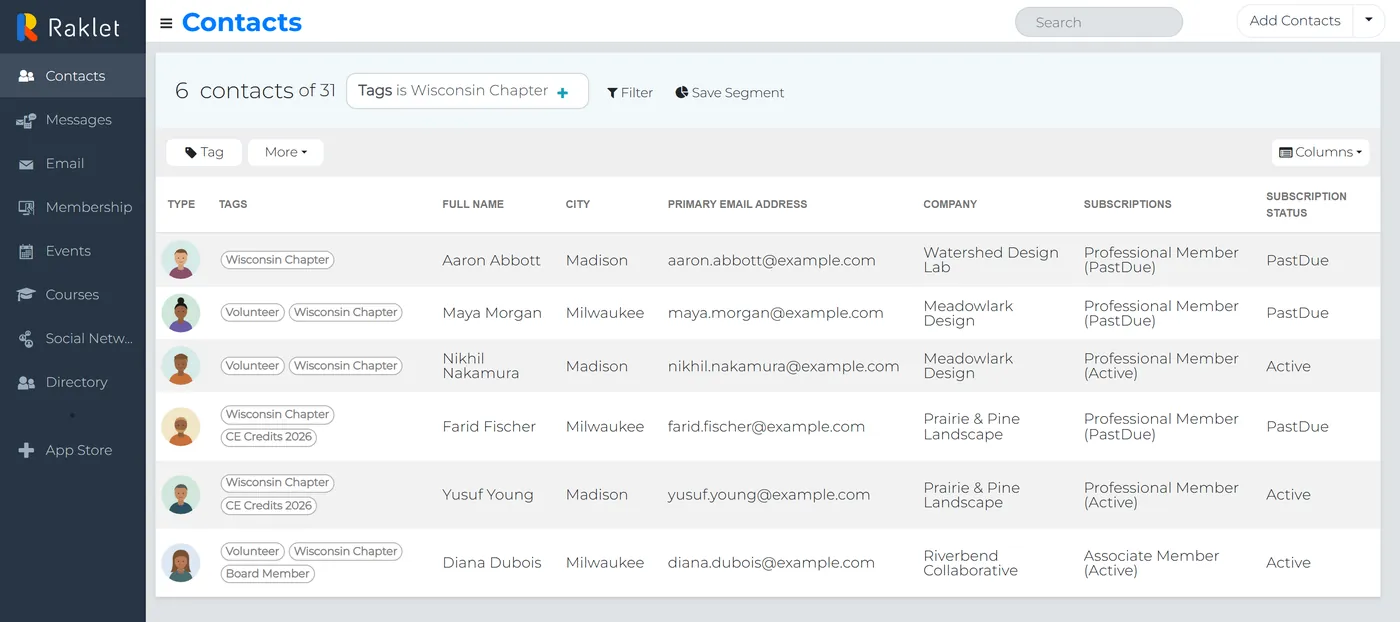Click the Primary Email Address column header
The image size is (1400, 622).
pyautogui.click(x=737, y=204)
